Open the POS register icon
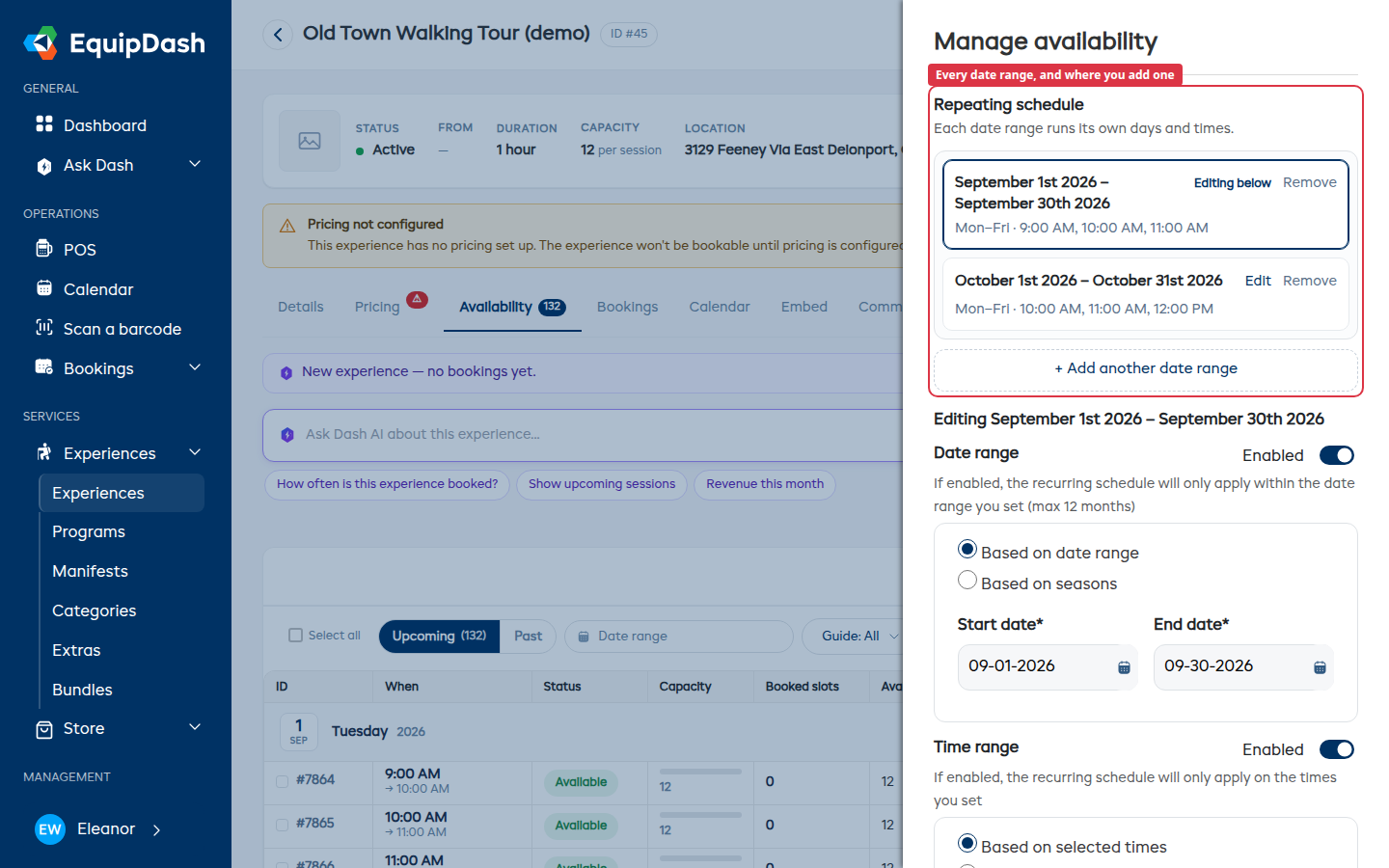The height and width of the screenshot is (868, 1389). [x=44, y=249]
